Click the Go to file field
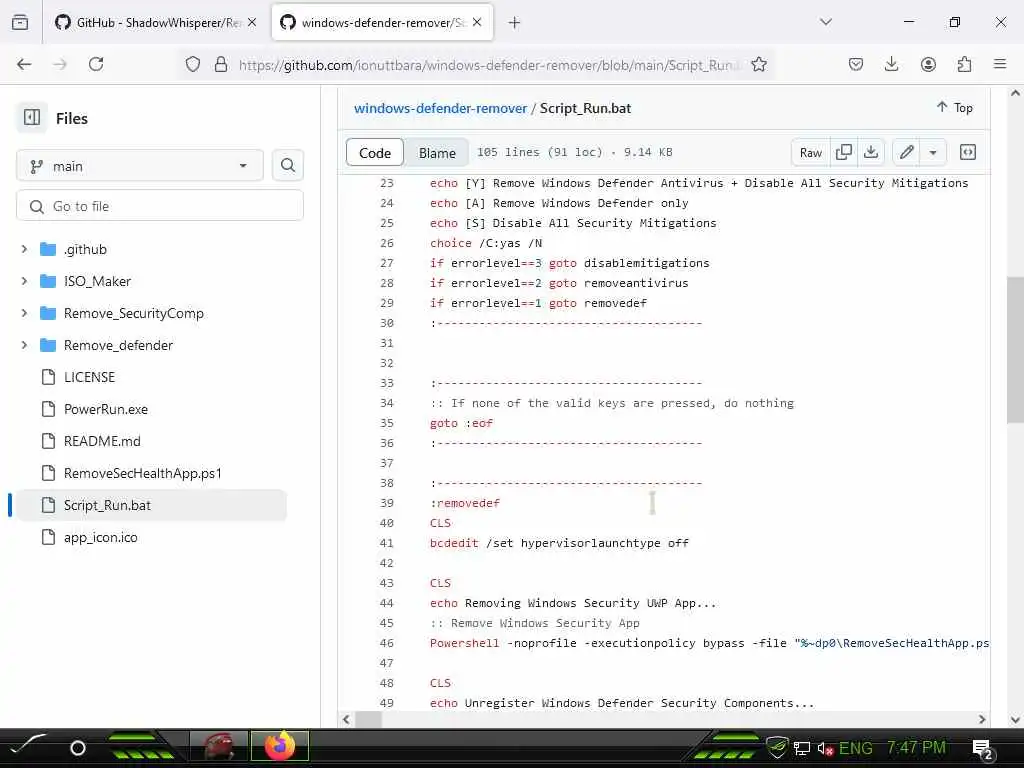This screenshot has width=1024, height=768. click(160, 206)
